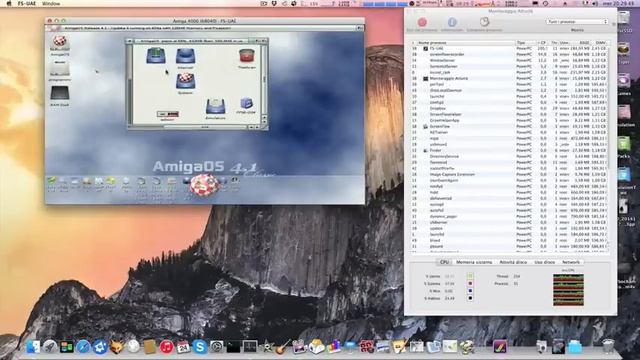The image size is (640, 360).
Task: Open the Trashcan icon in Amiga window
Action: point(247,57)
